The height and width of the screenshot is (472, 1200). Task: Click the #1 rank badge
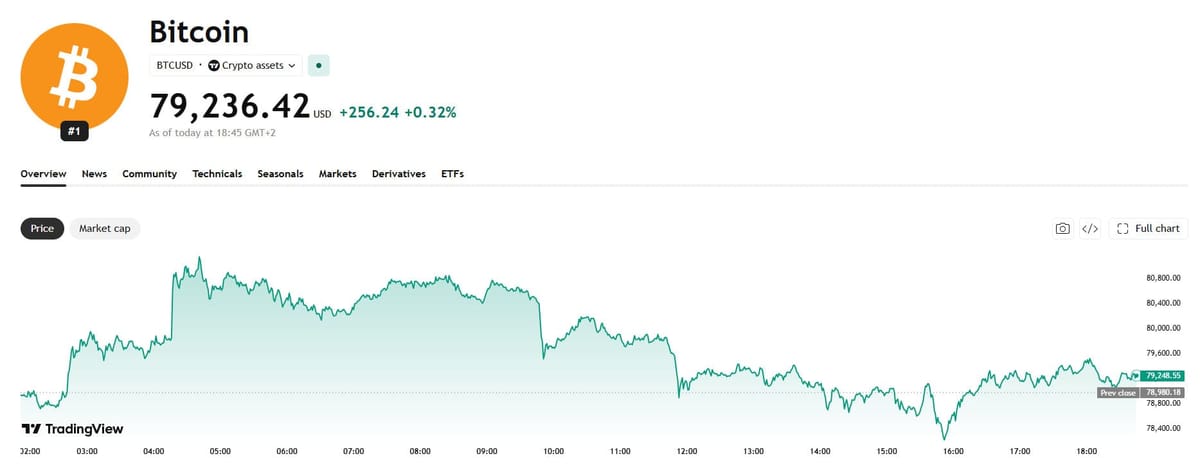[75, 131]
